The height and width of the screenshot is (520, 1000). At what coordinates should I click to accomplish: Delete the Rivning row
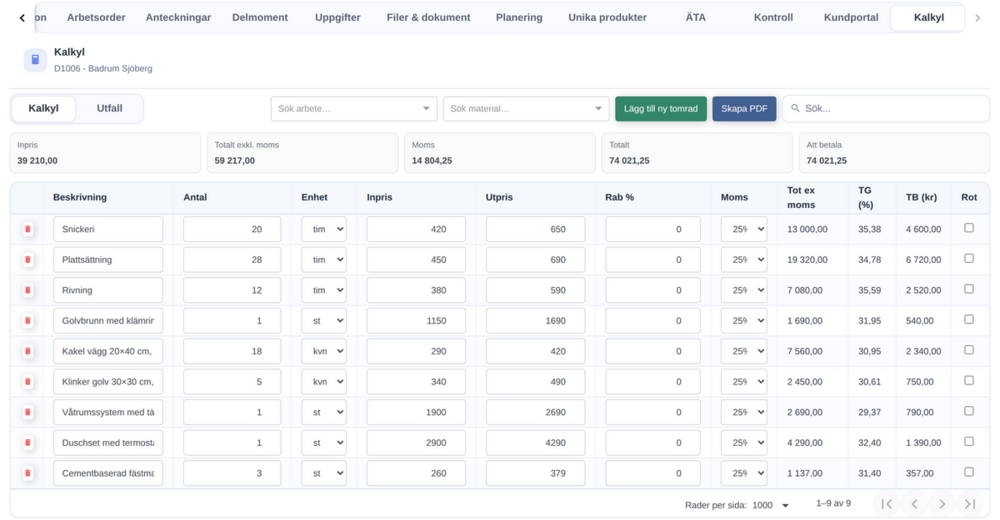point(27,290)
